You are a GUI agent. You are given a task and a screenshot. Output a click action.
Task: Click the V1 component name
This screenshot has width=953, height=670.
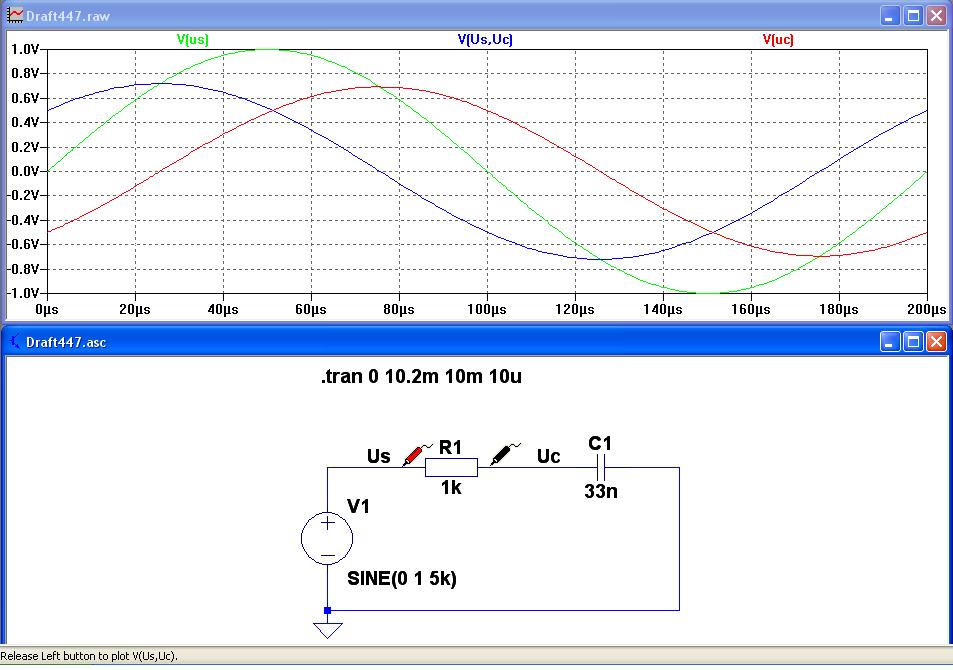pyautogui.click(x=358, y=506)
